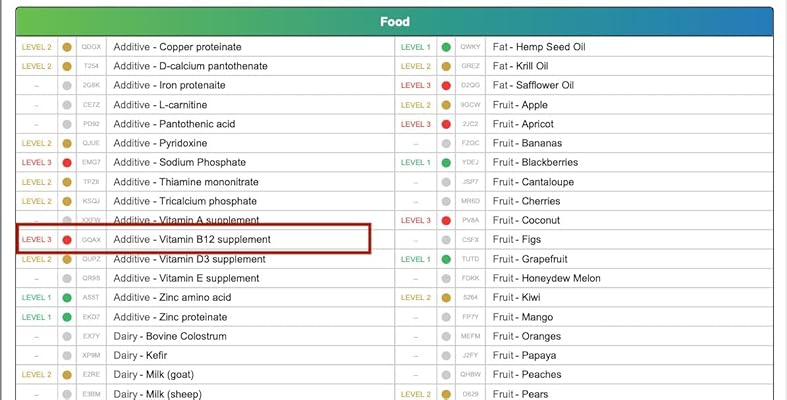787x400 pixels.
Task: Click the yellow dot beside Kiwi
Action: click(x=446, y=298)
